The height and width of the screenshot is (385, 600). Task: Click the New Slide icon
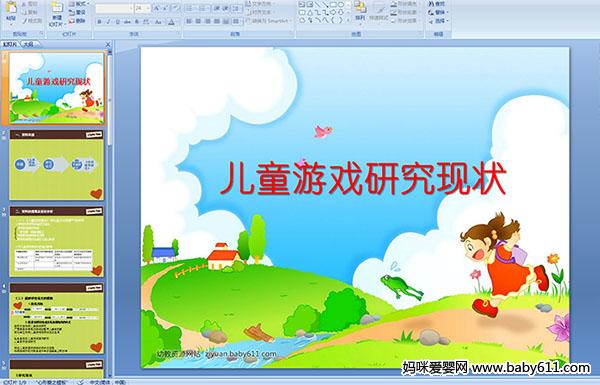[x=57, y=14]
